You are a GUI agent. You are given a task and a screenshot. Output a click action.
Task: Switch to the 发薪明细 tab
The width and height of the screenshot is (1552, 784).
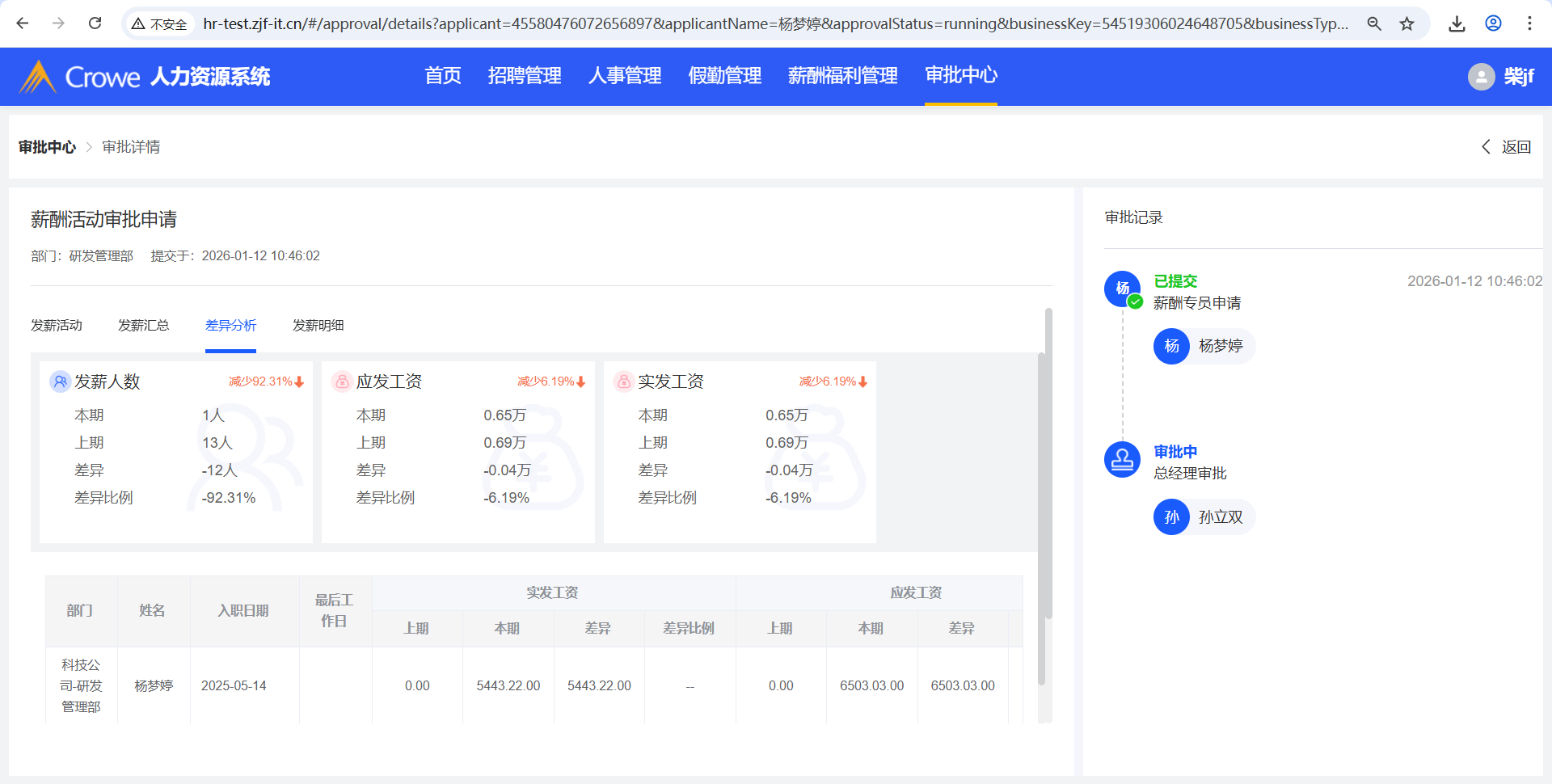318,326
